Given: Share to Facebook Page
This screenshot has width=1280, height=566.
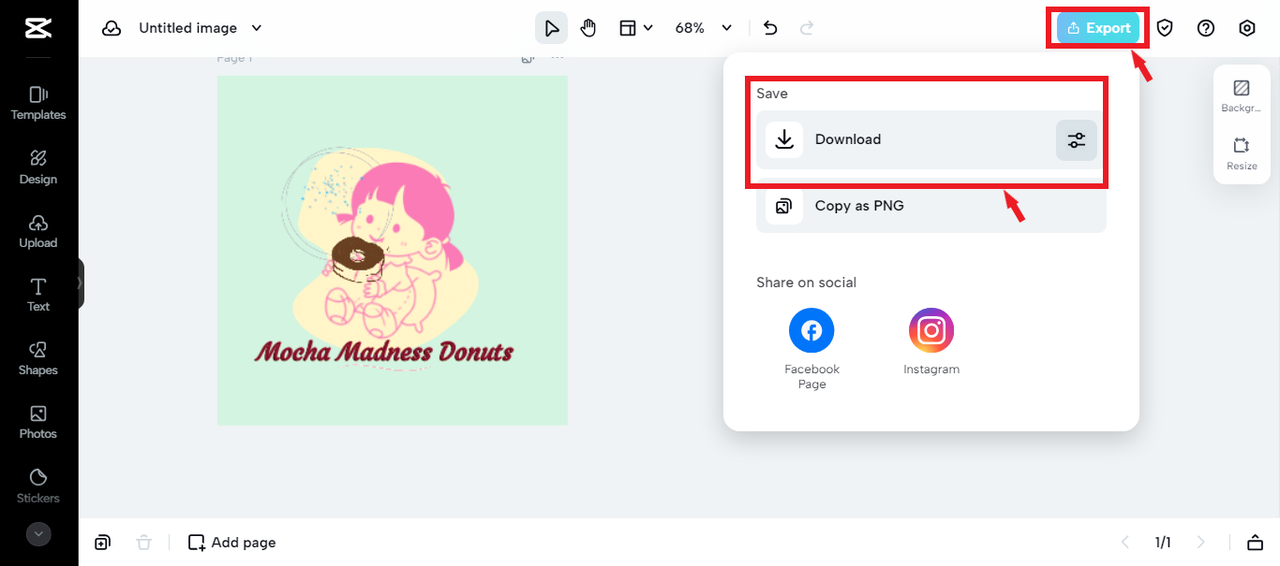Looking at the screenshot, I should coord(811,348).
